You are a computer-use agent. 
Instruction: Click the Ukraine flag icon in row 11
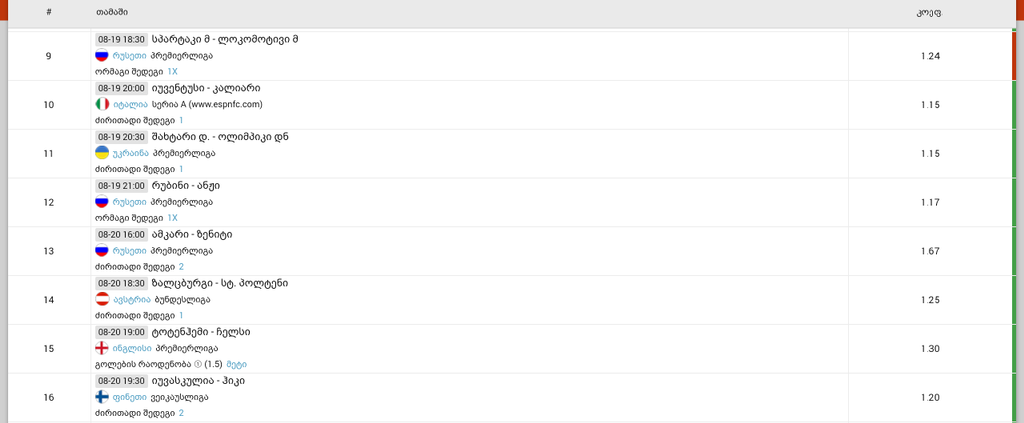pyautogui.click(x=102, y=153)
